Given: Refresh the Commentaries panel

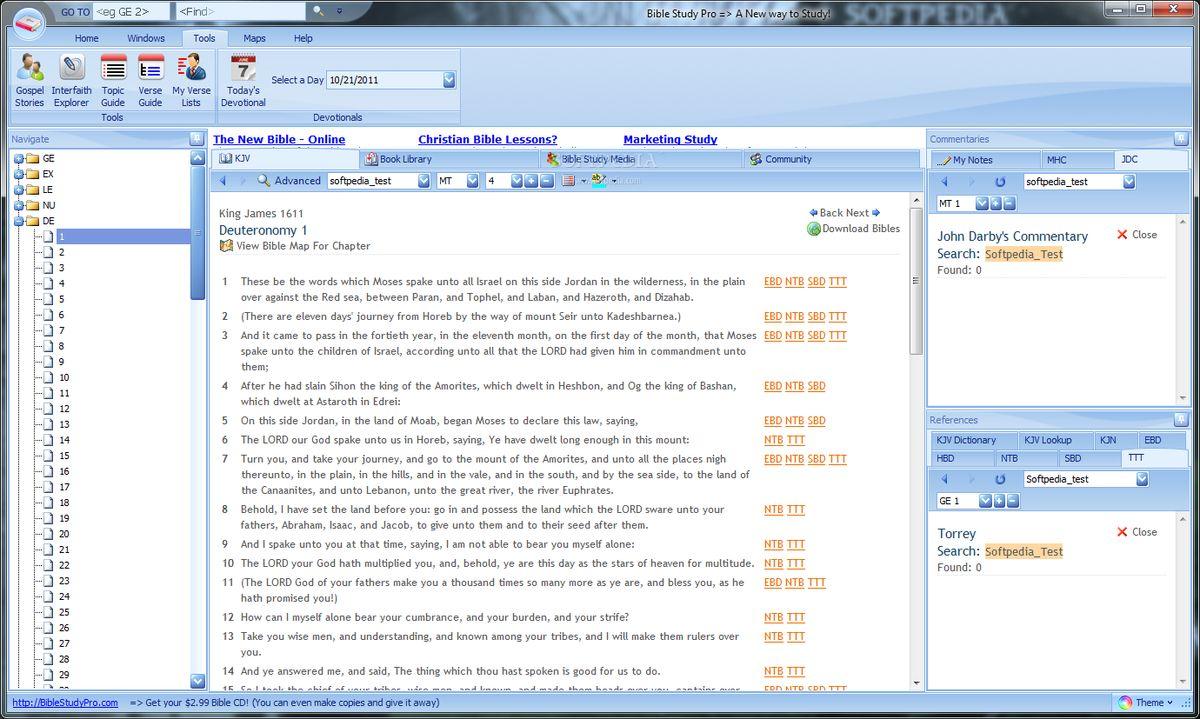Looking at the screenshot, I should pos(999,182).
